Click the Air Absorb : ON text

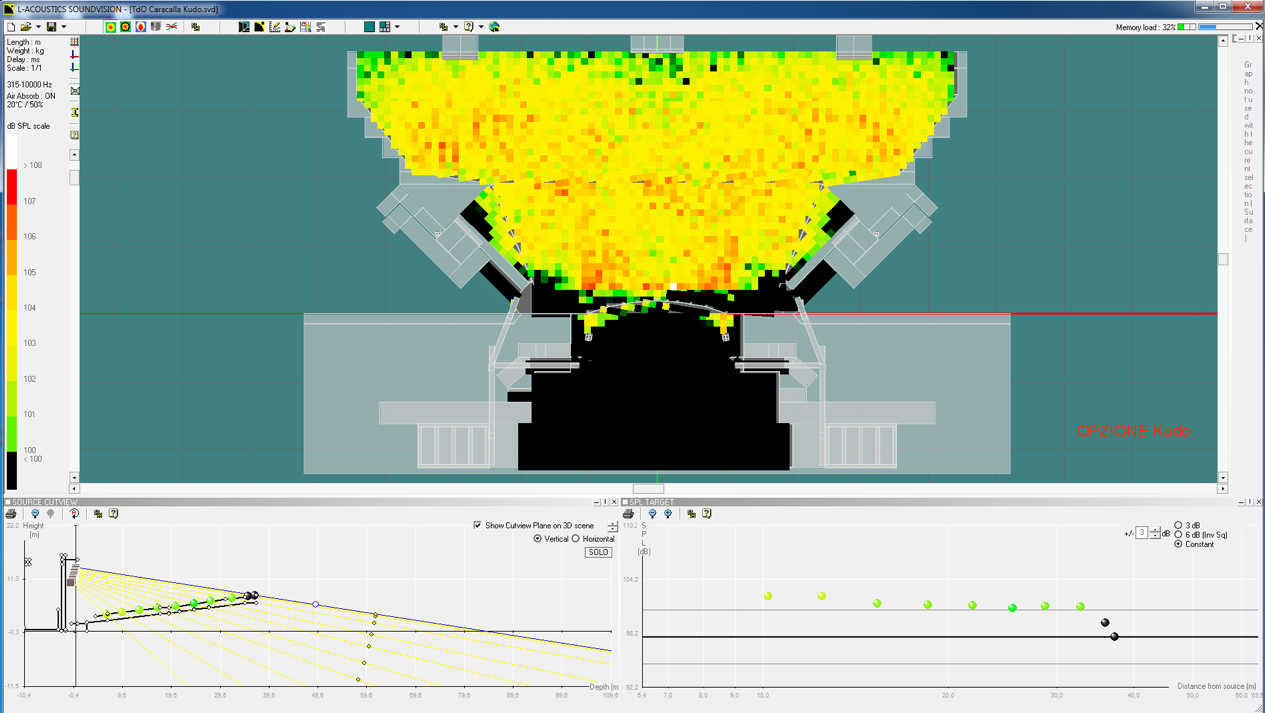[31, 96]
